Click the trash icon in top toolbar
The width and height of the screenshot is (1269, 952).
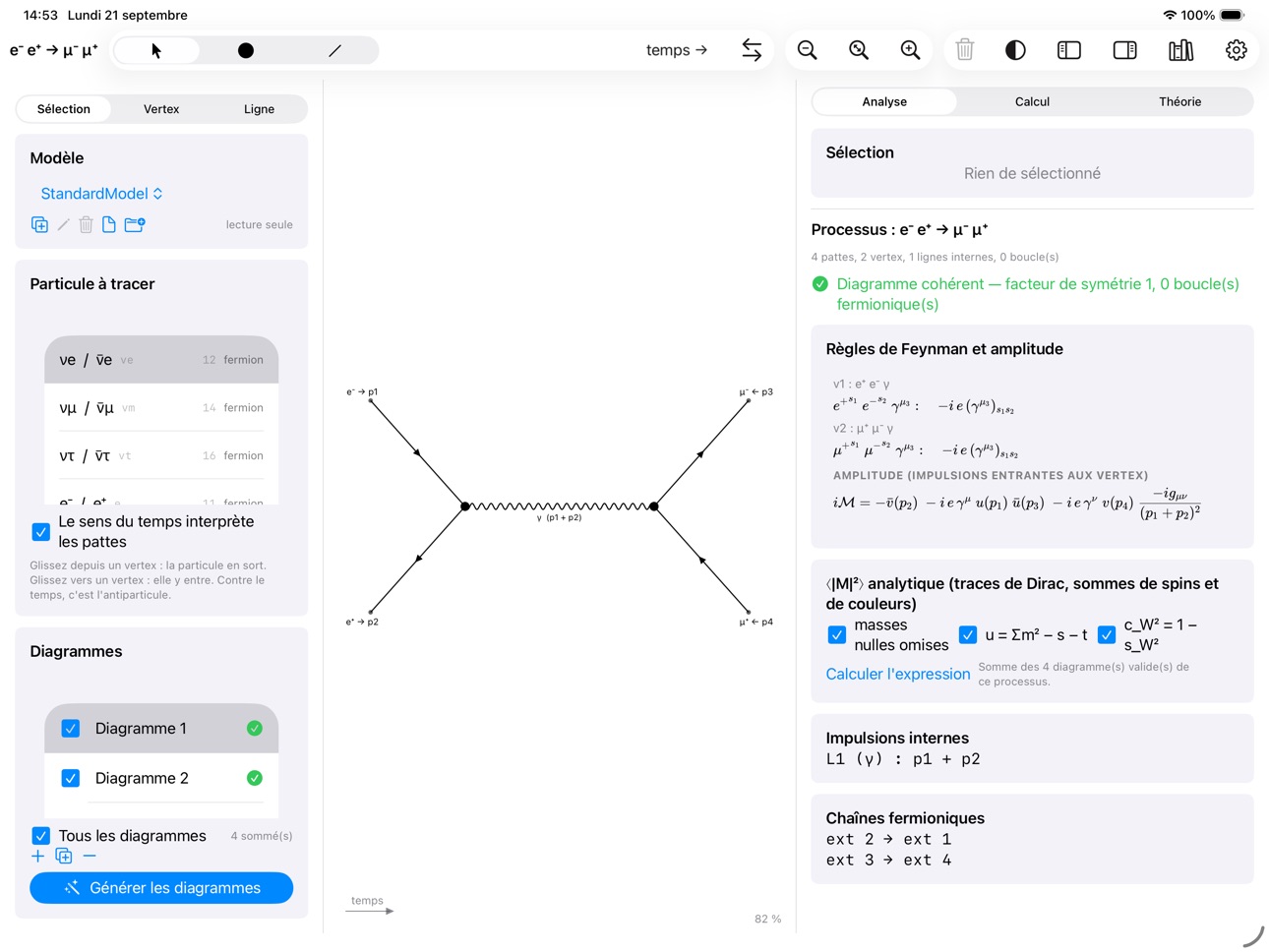point(965,50)
